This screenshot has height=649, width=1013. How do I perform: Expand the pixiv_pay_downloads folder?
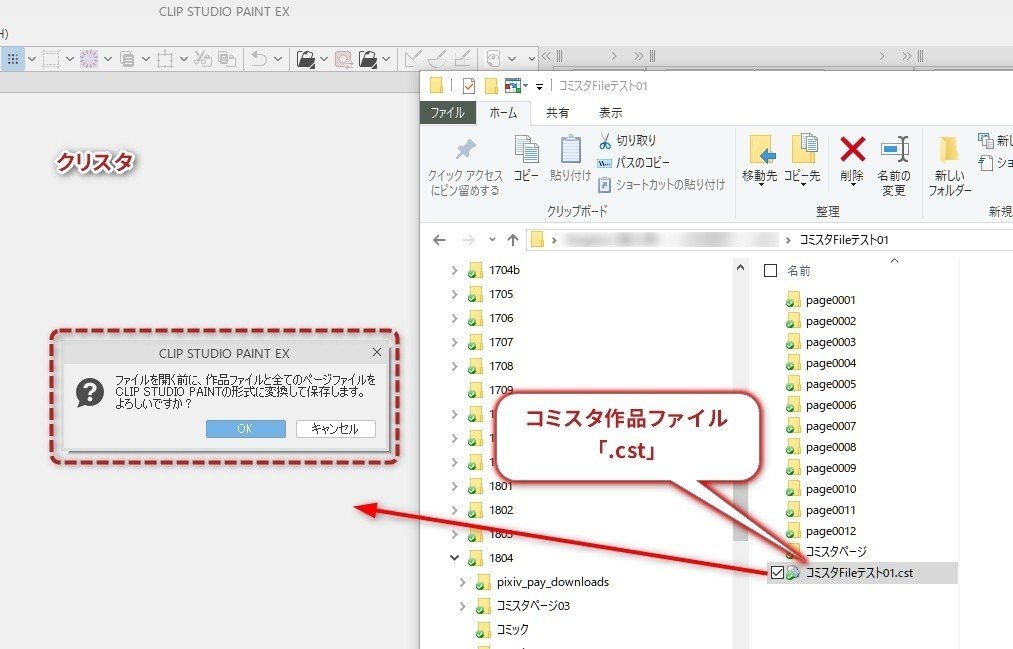(x=462, y=582)
